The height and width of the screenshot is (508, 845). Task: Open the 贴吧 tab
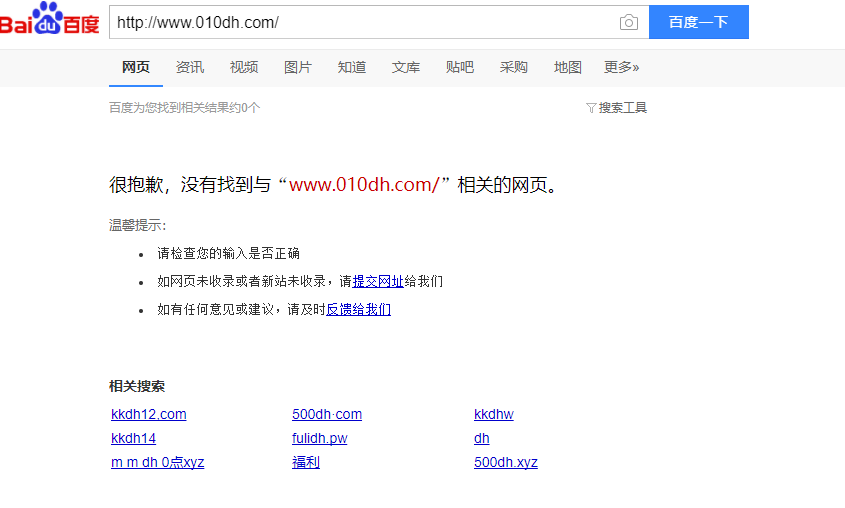click(460, 67)
